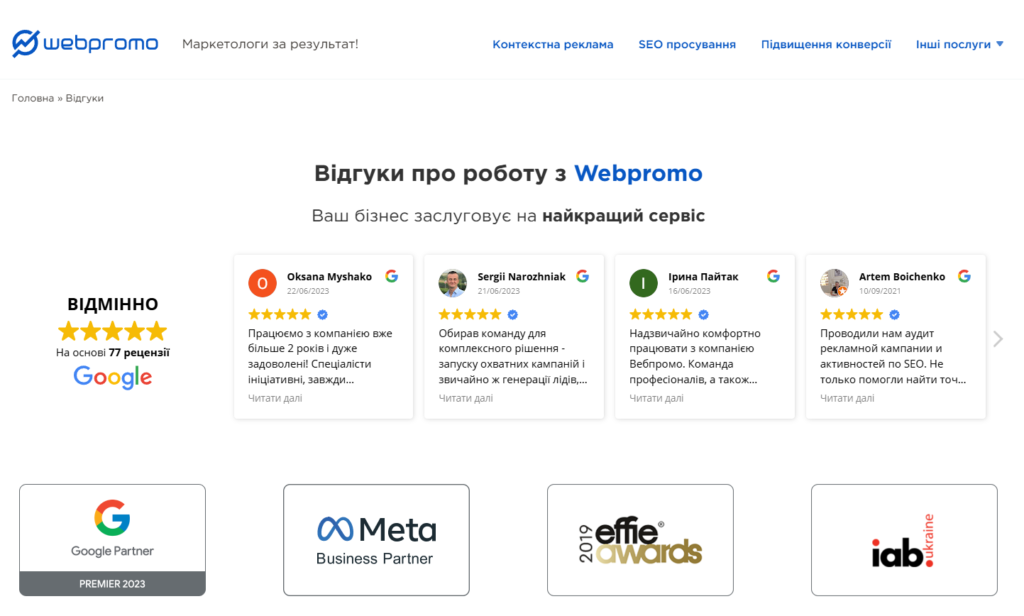This screenshot has height=616, width=1024.
Task: Click the next carousel arrow
Action: 997,338
